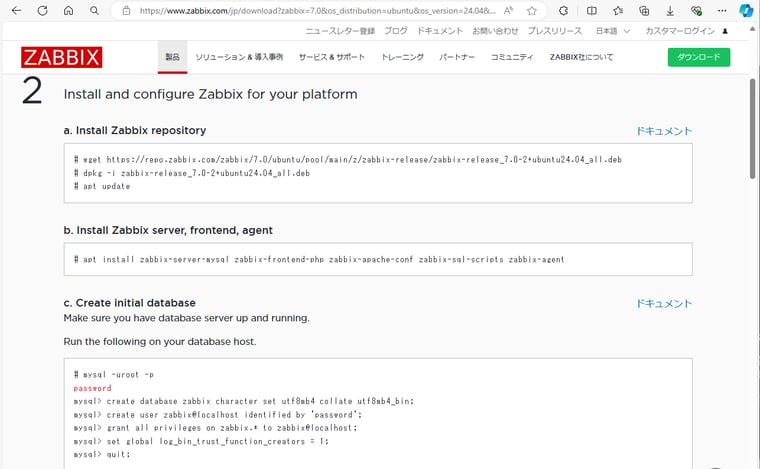Open the Favorites list icon
This screenshot has width=760, height=469.
[618, 11]
